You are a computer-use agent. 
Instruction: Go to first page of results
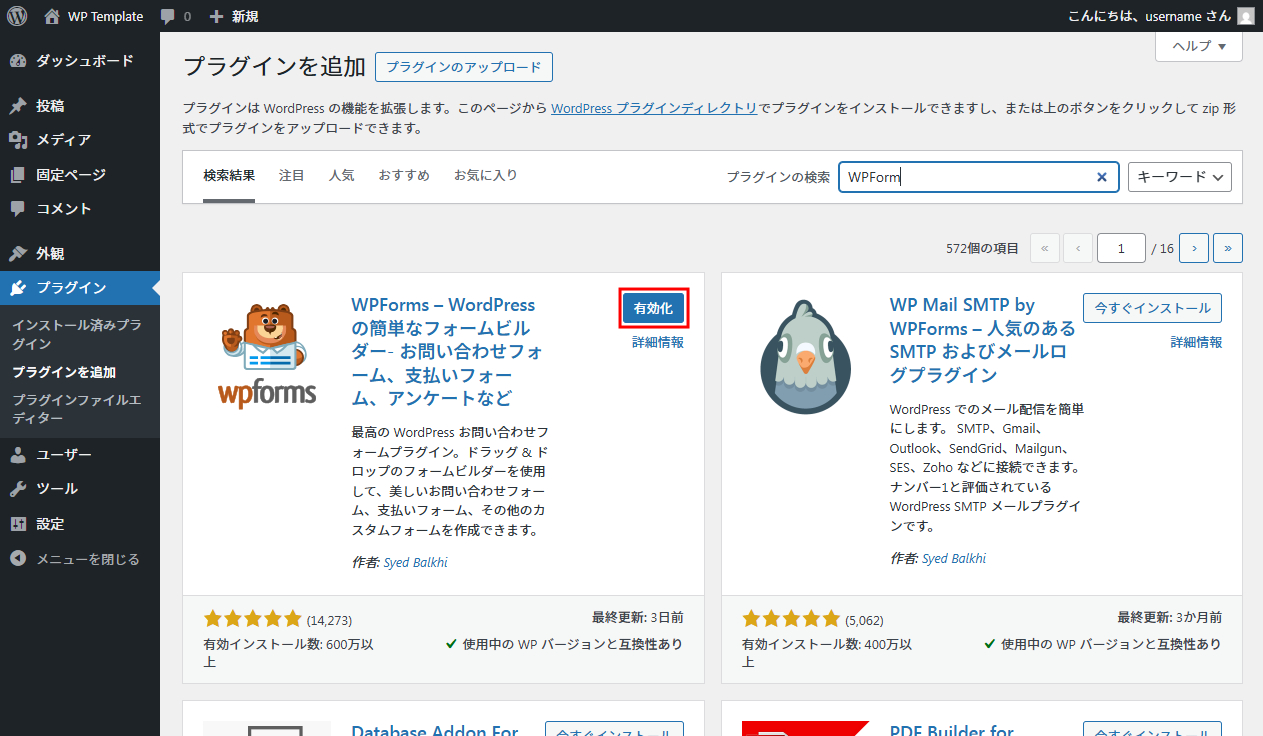click(x=1044, y=248)
